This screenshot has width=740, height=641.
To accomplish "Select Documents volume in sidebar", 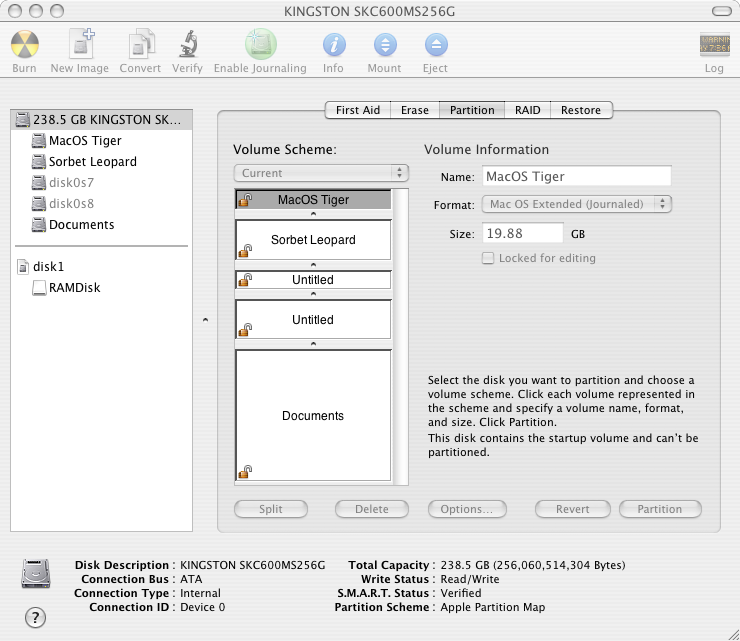I will pyautogui.click(x=101, y=225).
